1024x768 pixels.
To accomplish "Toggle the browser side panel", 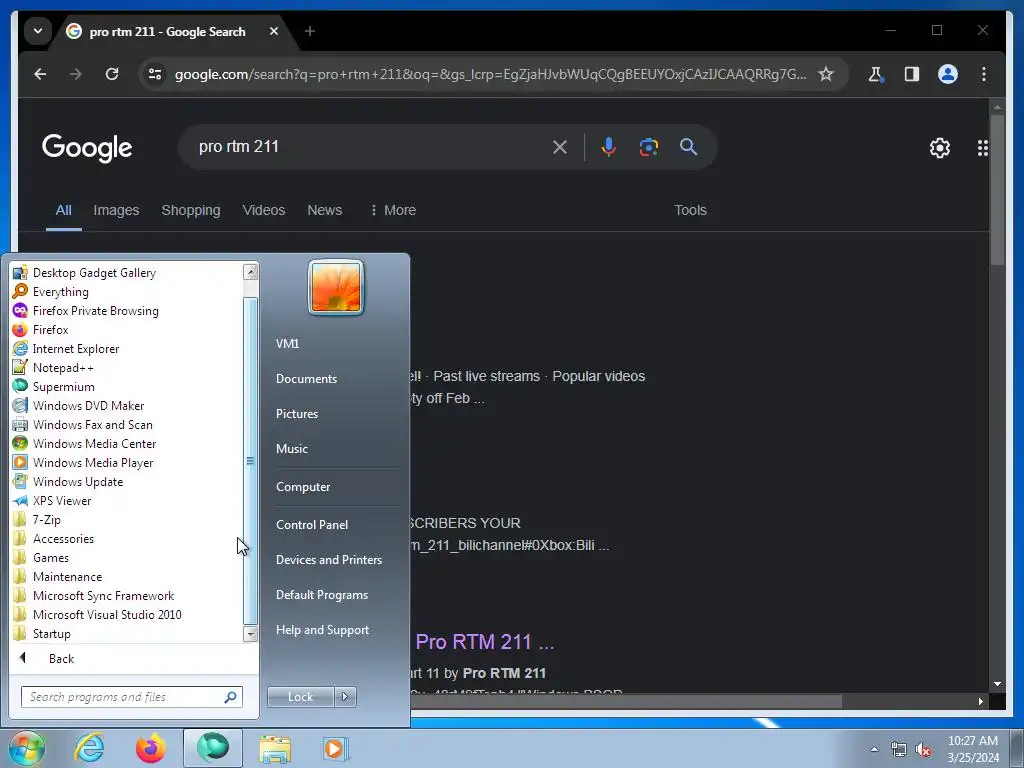I will coord(912,74).
